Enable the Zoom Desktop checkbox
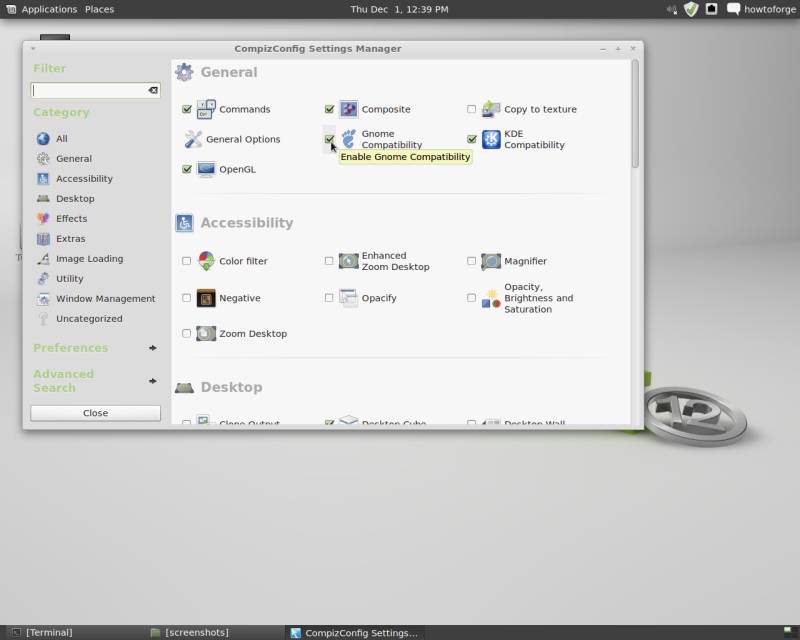The image size is (800, 640). pyautogui.click(x=187, y=334)
